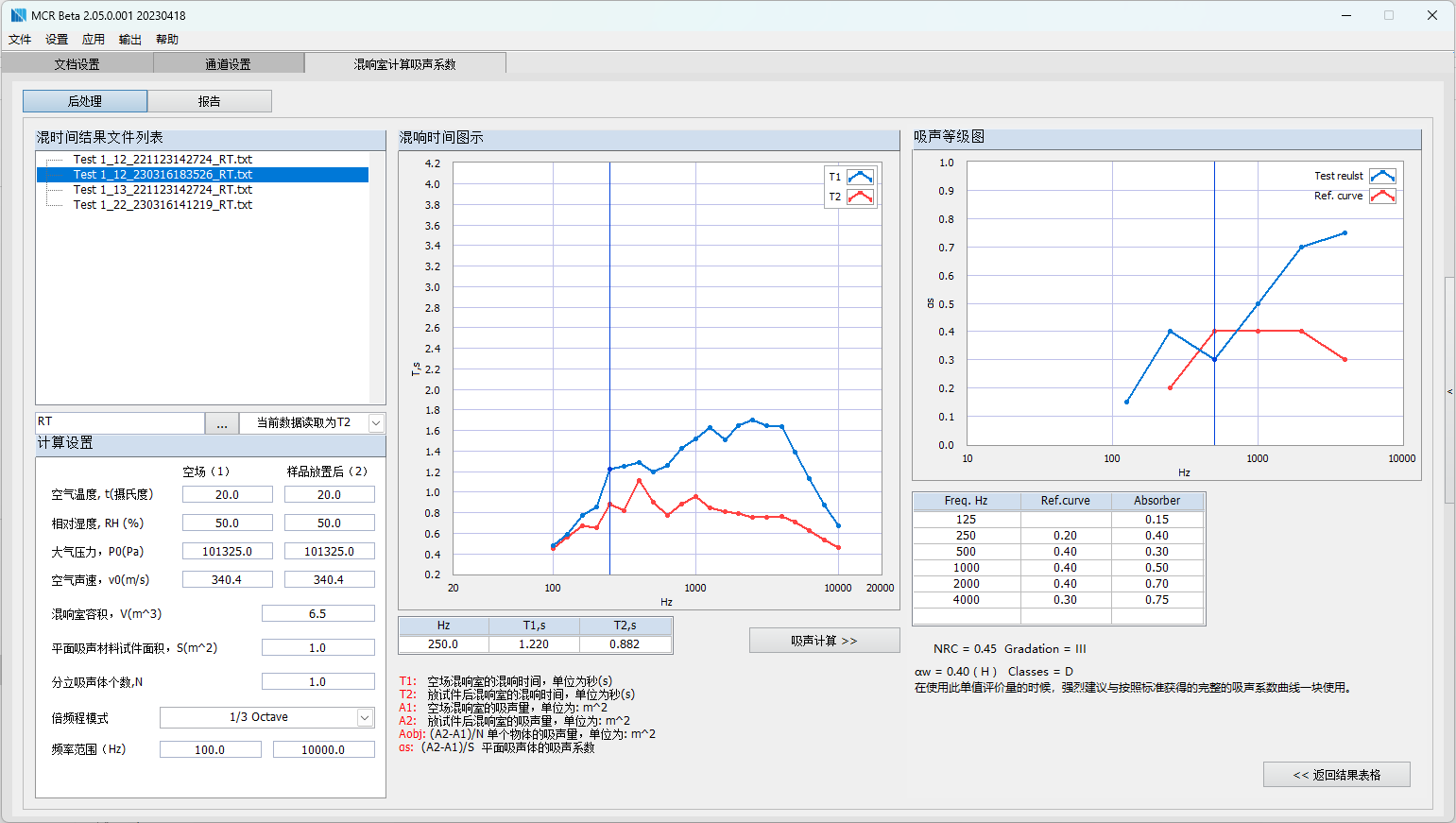Click the right-edge panel collapse arrow
Image resolution: width=1456 pixels, height=823 pixels.
tap(1449, 391)
